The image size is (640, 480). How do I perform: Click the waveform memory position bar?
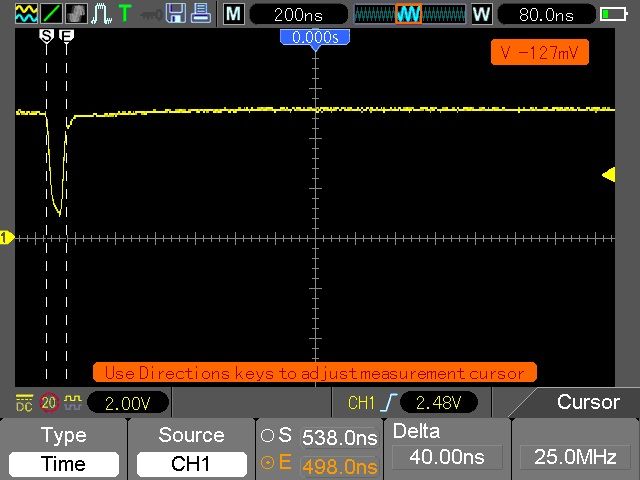click(x=410, y=15)
